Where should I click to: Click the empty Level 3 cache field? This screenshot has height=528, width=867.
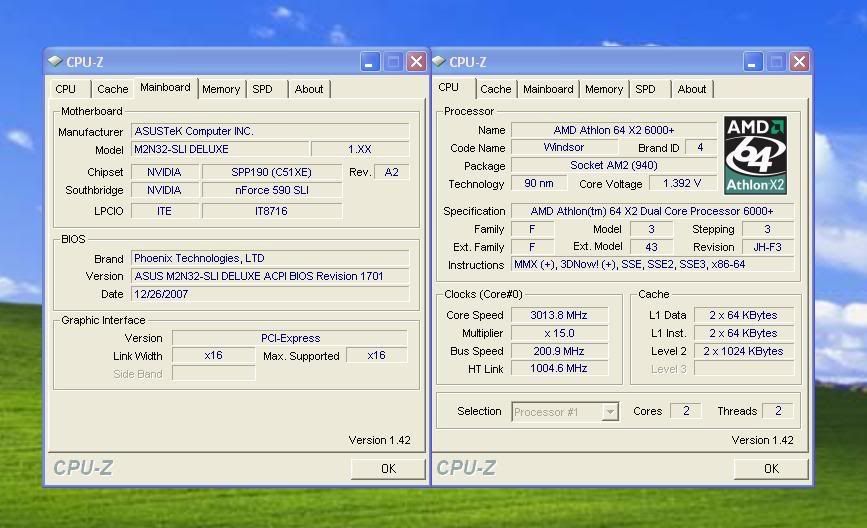[744, 368]
